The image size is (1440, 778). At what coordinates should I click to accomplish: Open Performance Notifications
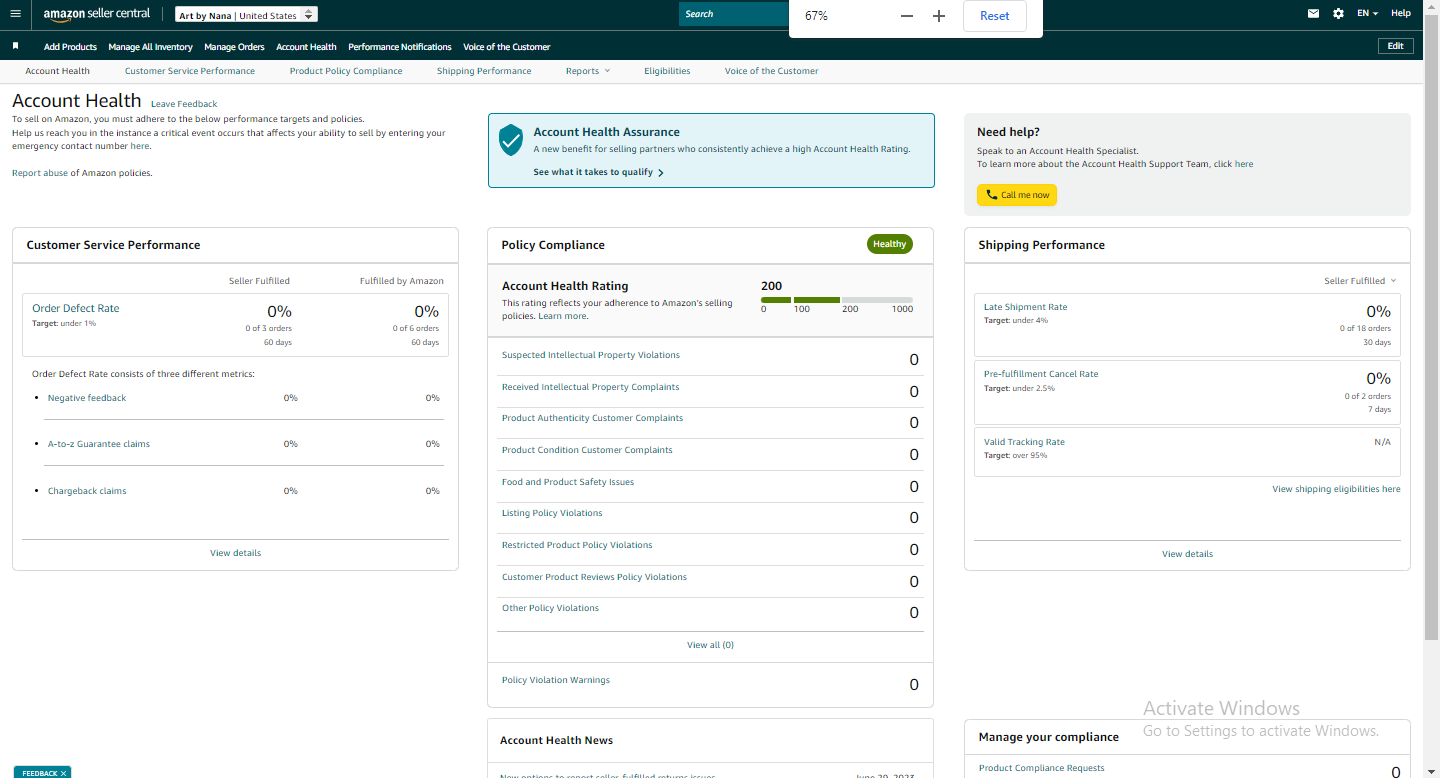pos(400,47)
